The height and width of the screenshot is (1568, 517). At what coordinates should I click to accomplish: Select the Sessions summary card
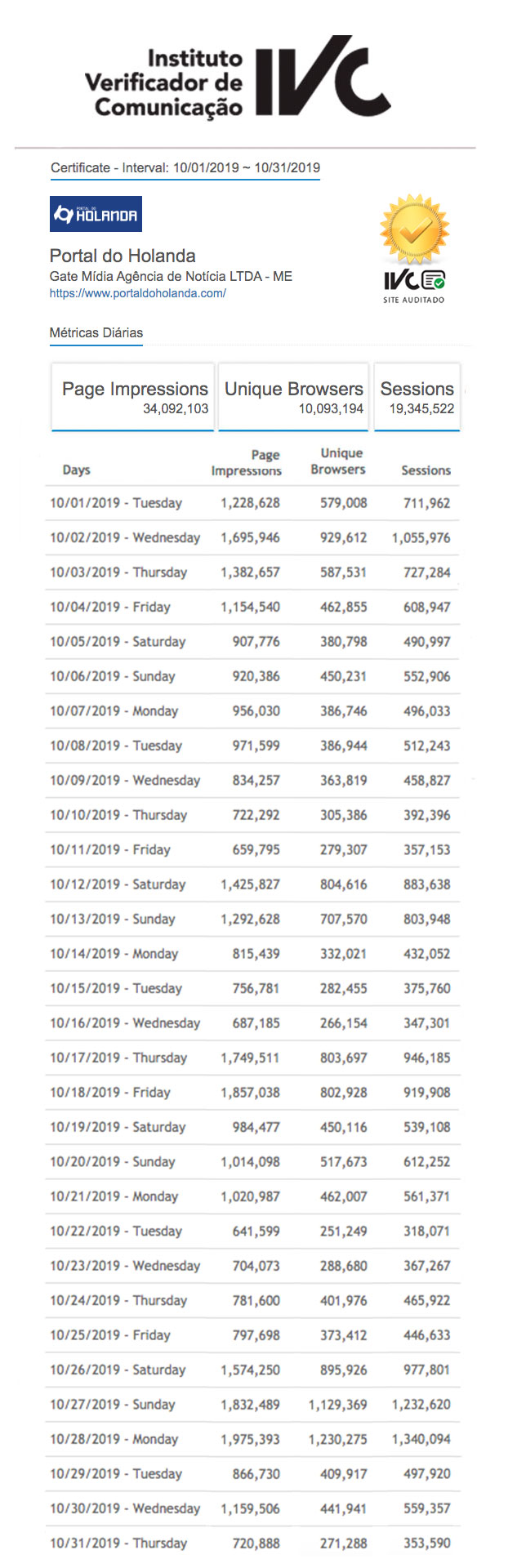[417, 397]
